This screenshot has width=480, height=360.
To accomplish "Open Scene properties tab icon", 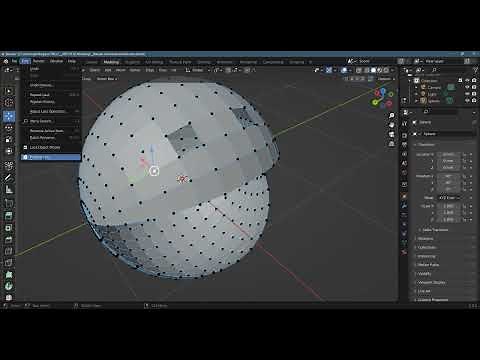I will click(404, 163).
